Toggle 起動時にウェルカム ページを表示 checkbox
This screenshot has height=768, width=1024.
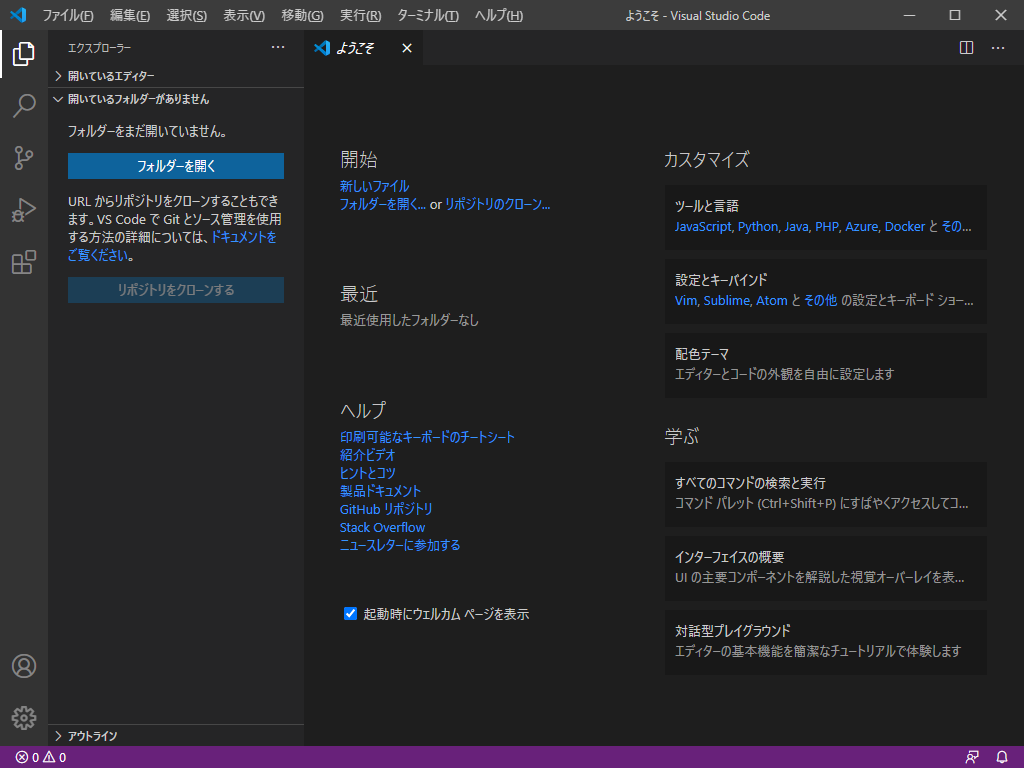click(x=350, y=614)
